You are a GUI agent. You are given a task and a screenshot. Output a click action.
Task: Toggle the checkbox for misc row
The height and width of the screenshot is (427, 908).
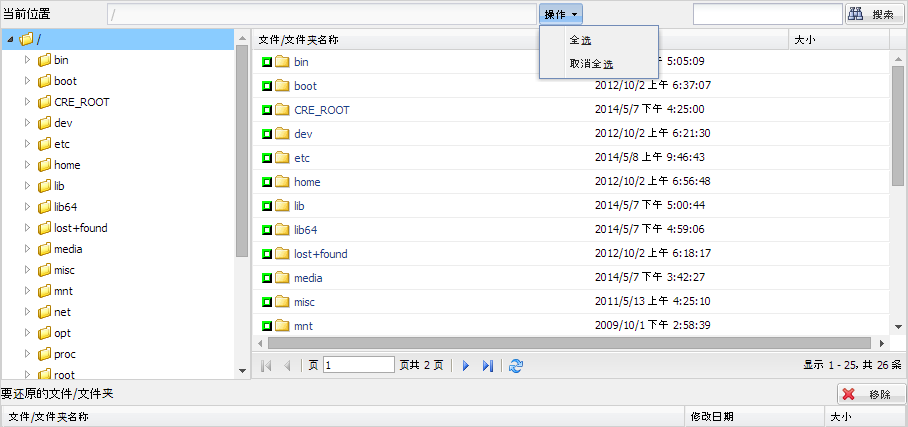coord(267,302)
